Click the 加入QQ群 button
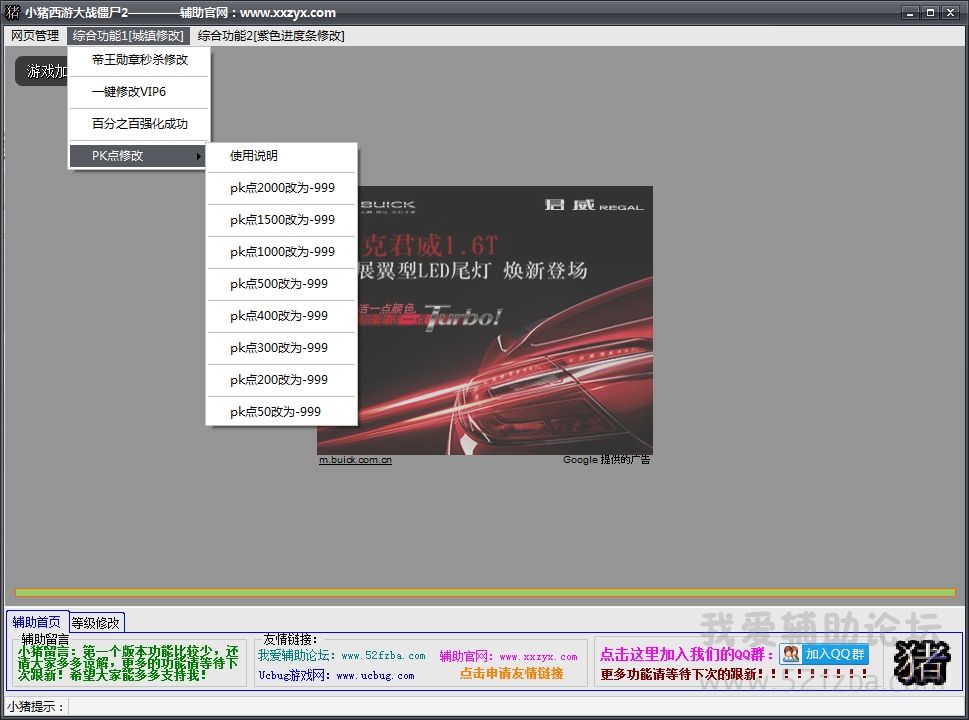This screenshot has width=969, height=720. click(824, 654)
